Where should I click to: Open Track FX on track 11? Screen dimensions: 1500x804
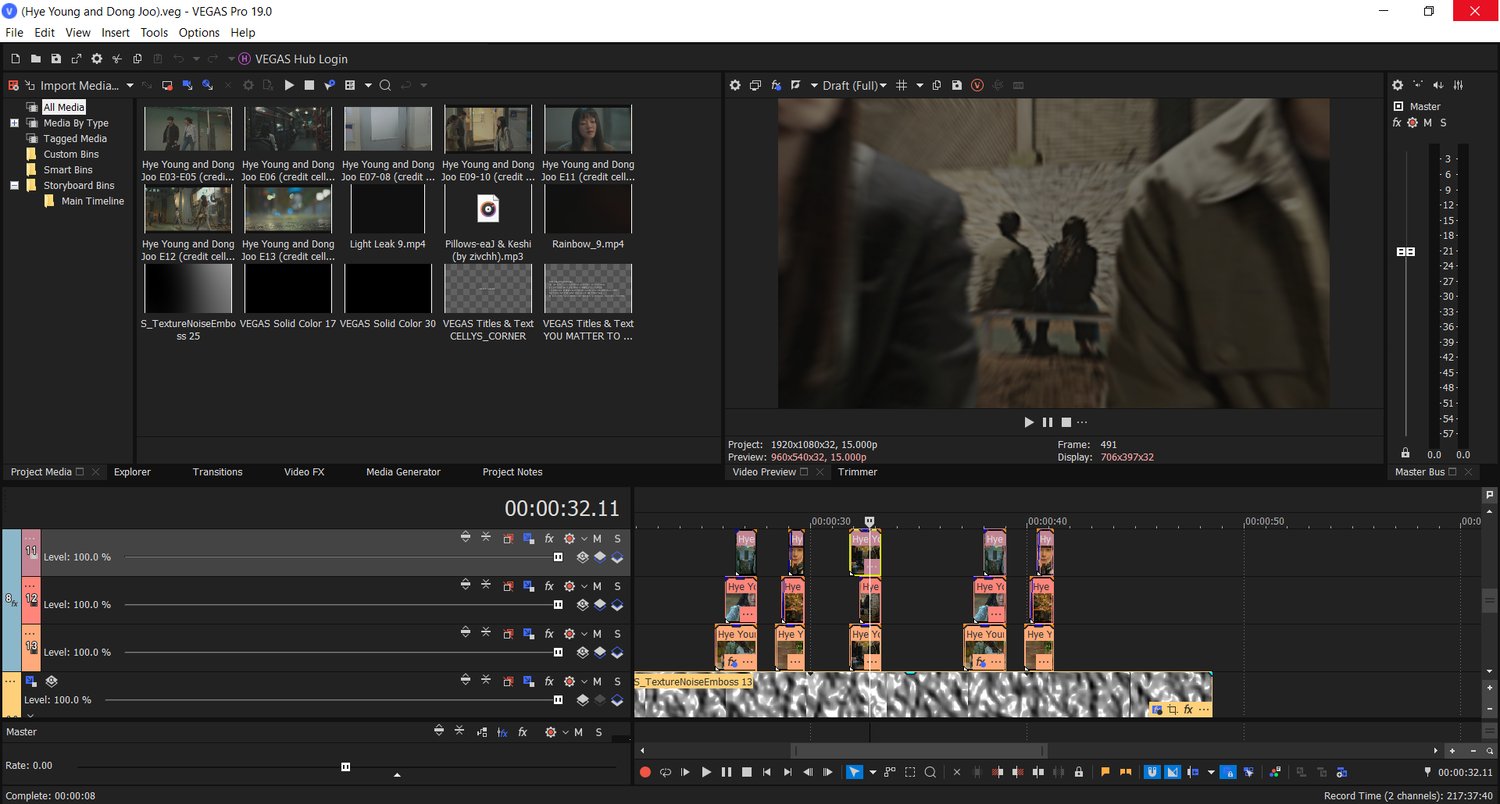click(549, 538)
